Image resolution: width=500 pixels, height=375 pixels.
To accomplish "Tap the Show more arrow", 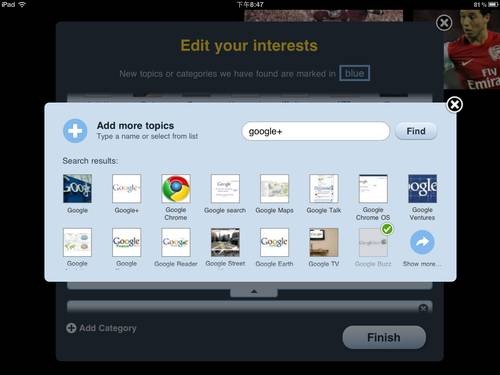I will pos(422,242).
